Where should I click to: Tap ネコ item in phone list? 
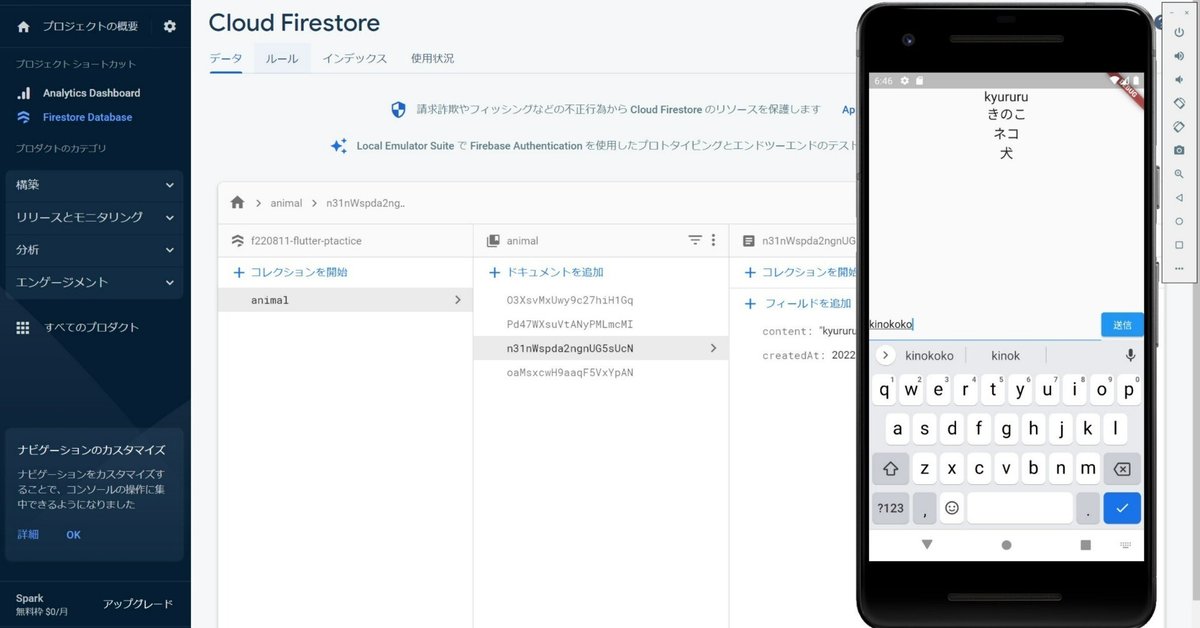(1006, 133)
